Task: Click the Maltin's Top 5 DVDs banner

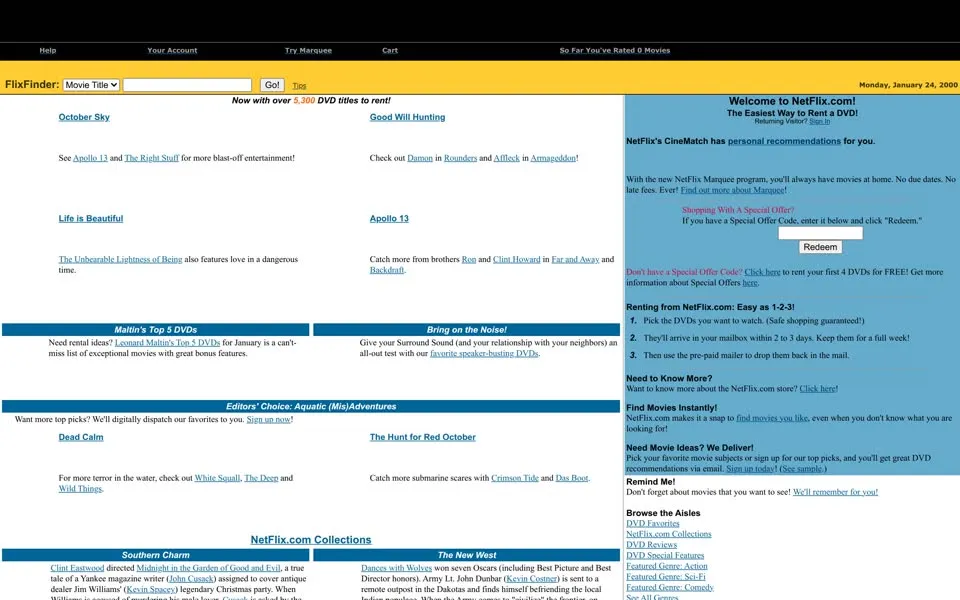Action: point(156,329)
